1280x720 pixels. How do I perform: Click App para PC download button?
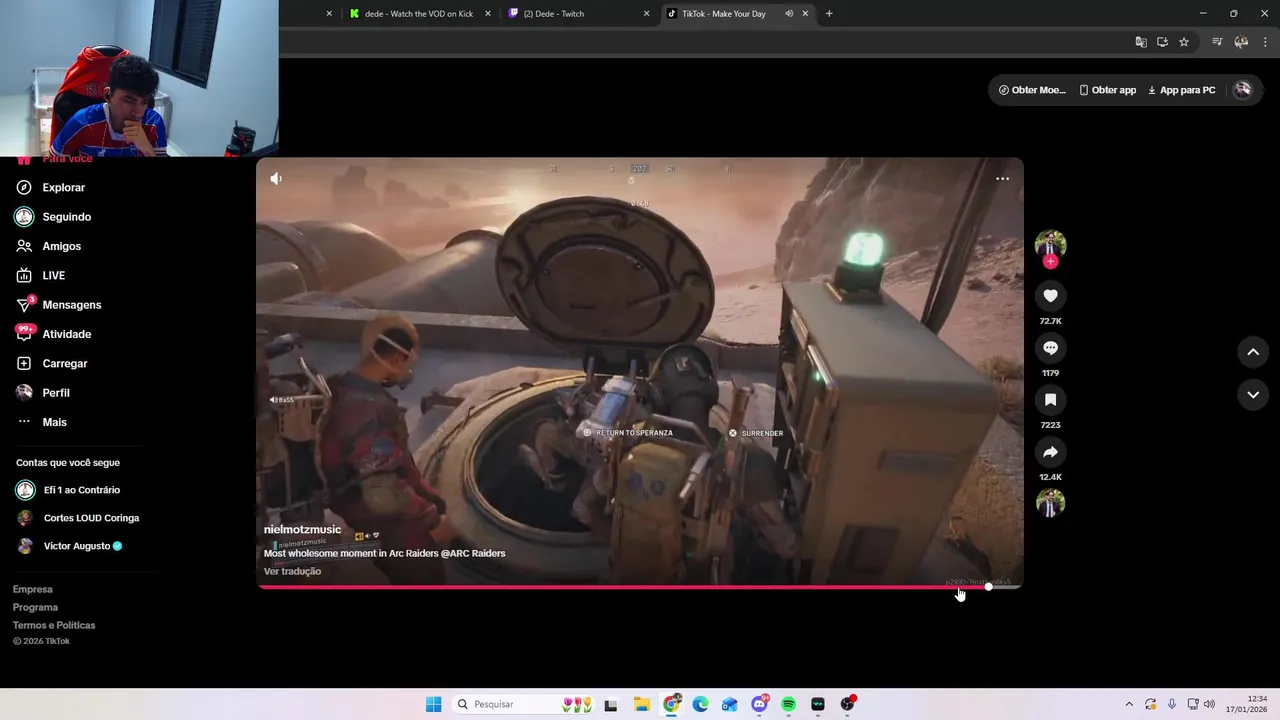tap(1181, 90)
